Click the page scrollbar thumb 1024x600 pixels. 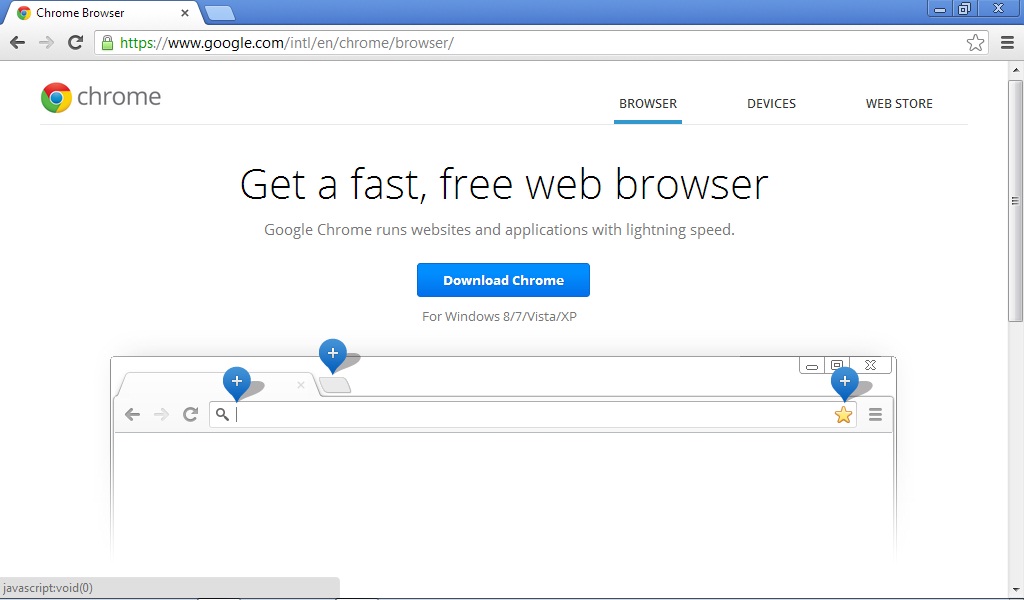[x=1015, y=201]
